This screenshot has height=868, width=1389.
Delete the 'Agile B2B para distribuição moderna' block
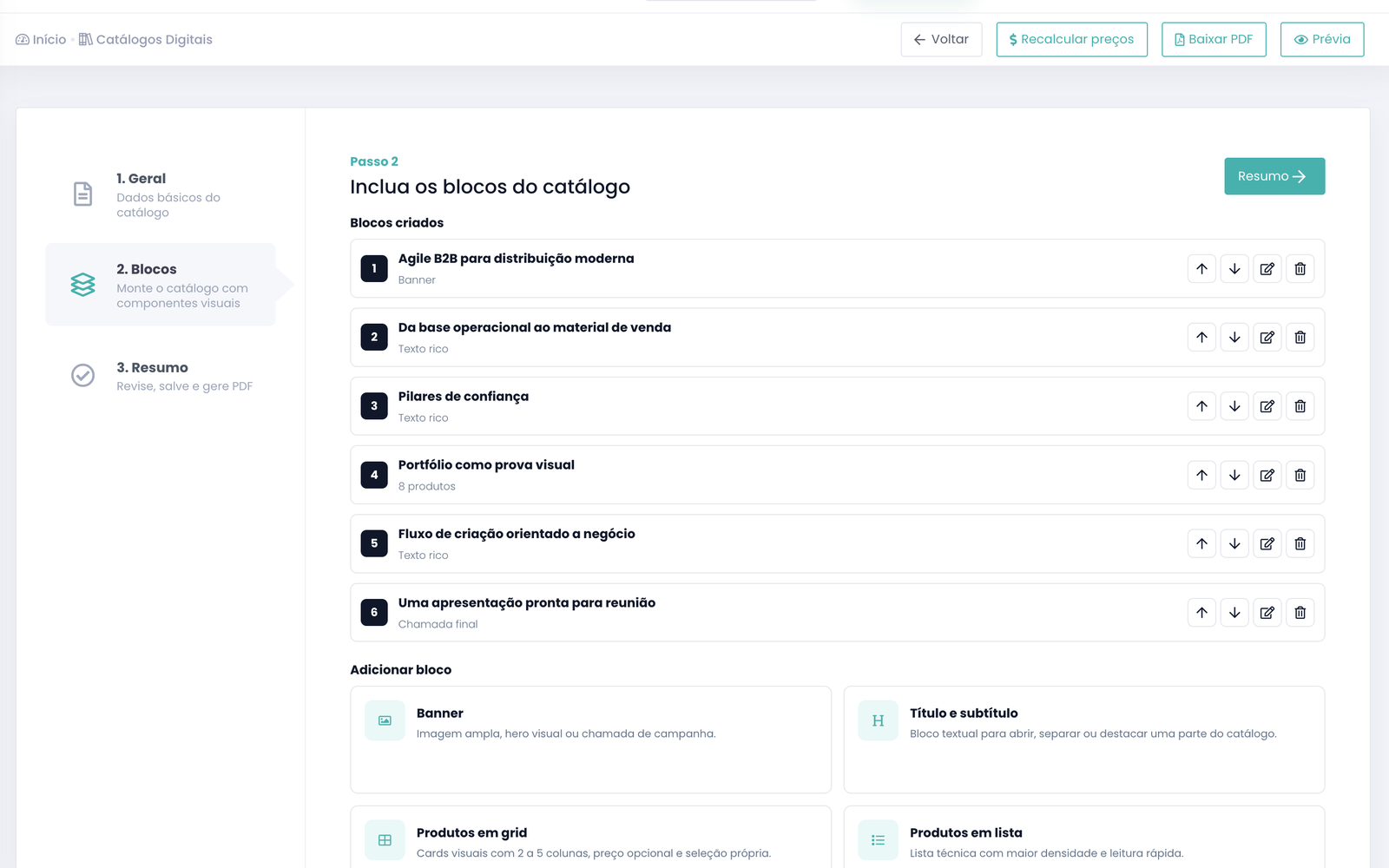click(x=1300, y=268)
